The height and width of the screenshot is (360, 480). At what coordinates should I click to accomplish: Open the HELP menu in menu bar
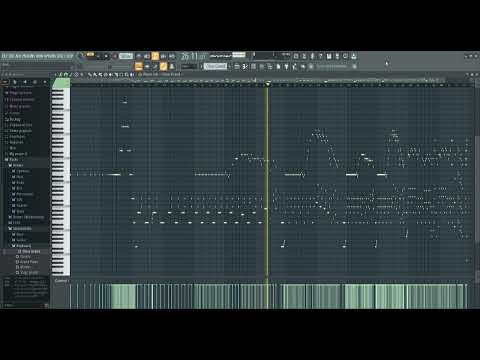[x=69, y=56]
